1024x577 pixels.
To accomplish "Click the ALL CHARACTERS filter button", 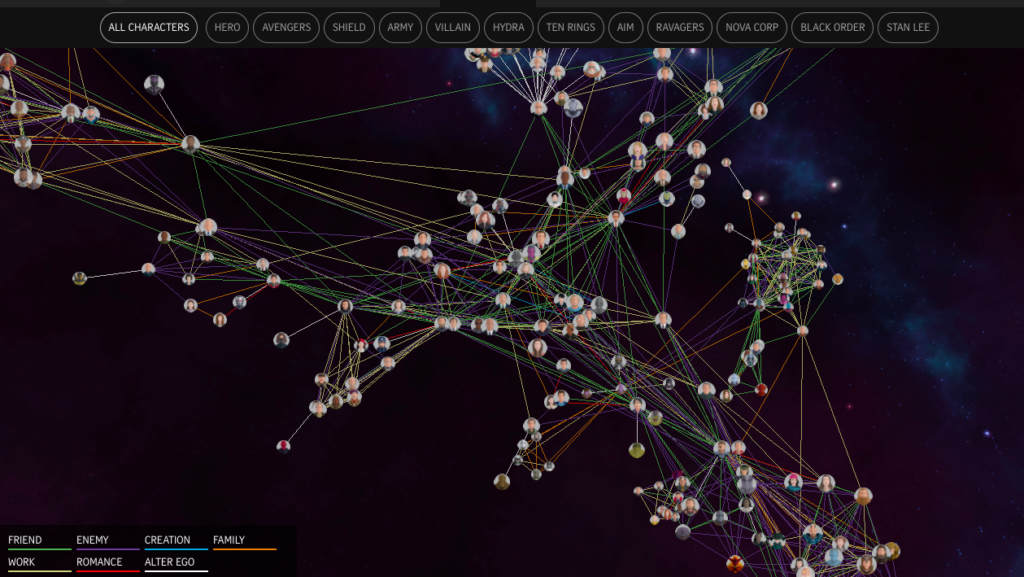I will click(148, 27).
